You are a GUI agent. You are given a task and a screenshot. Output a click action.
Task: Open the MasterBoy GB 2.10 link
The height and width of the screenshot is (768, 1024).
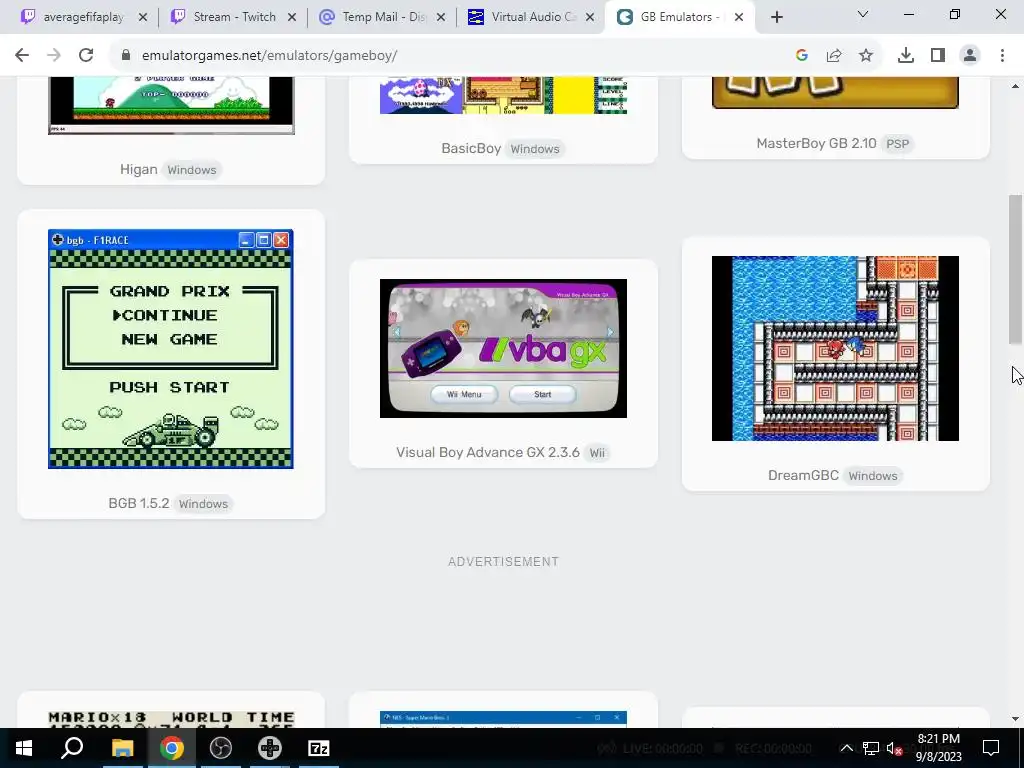816,144
